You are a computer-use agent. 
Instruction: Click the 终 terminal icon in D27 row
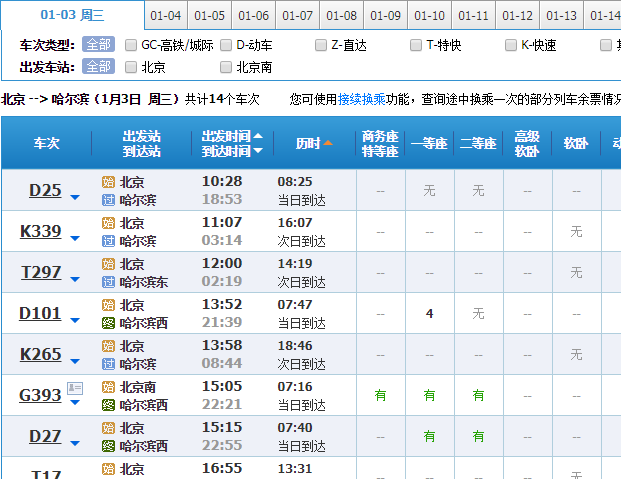pos(108,446)
